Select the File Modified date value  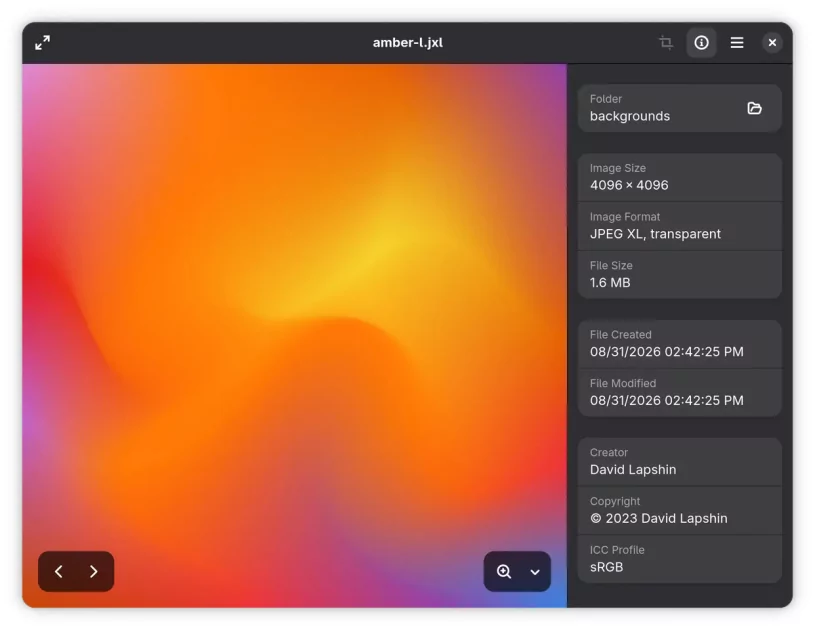[x=666, y=400]
